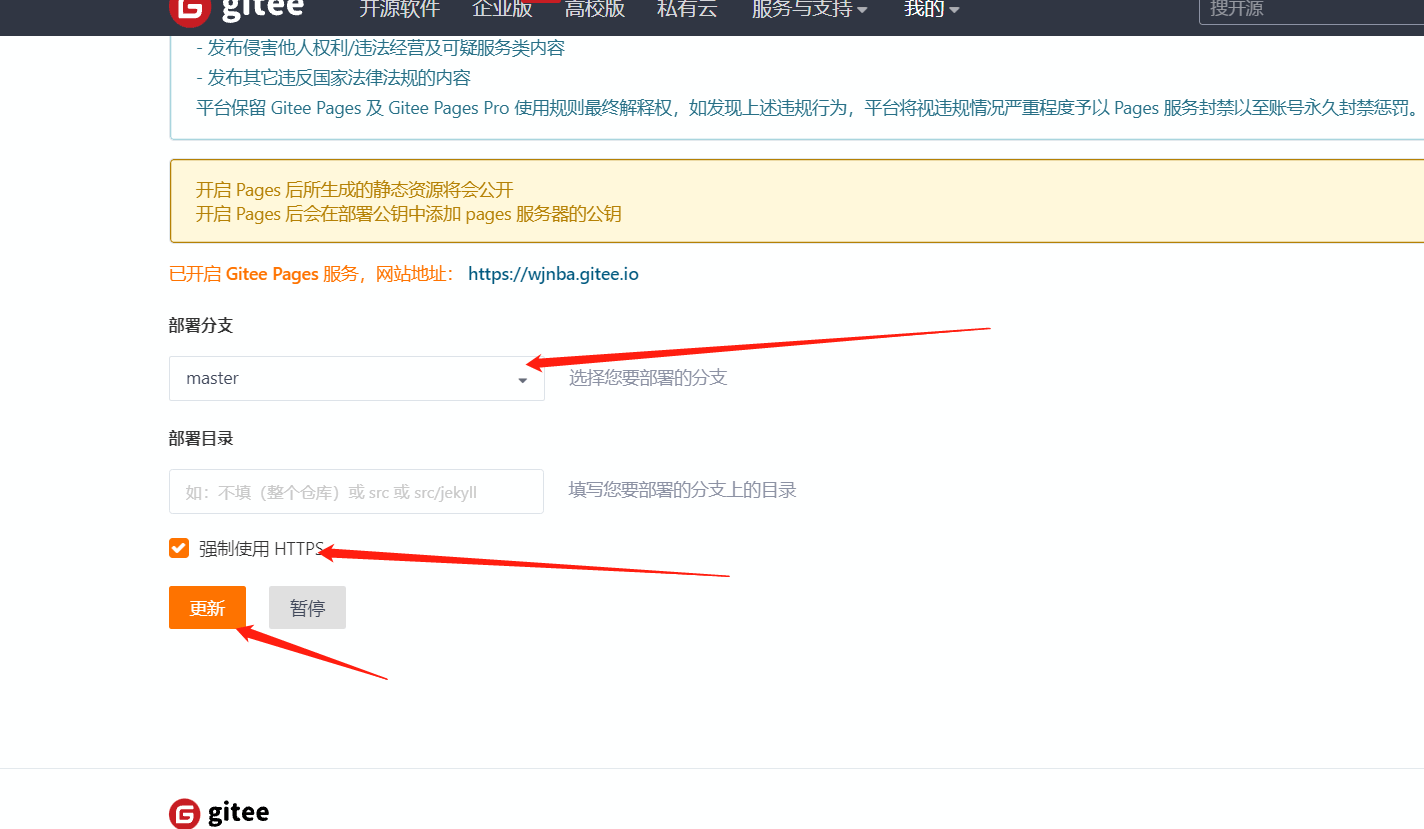Click the caret next to 我的

pyautogui.click(x=954, y=10)
